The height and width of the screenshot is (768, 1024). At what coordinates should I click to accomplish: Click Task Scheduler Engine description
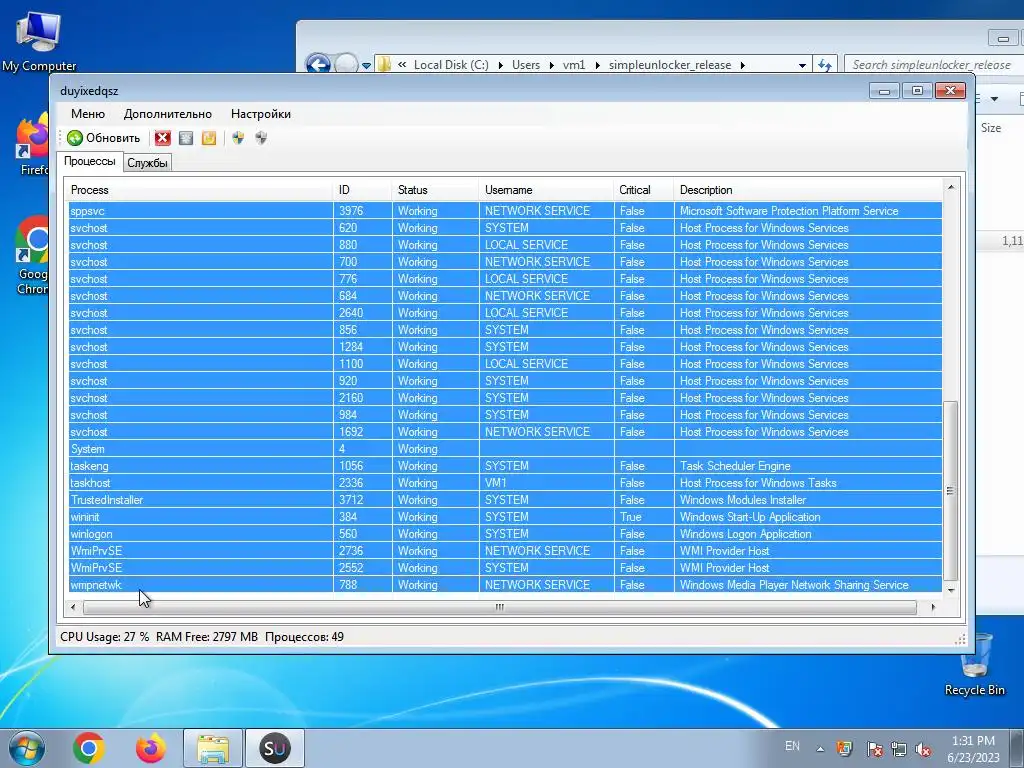735,466
